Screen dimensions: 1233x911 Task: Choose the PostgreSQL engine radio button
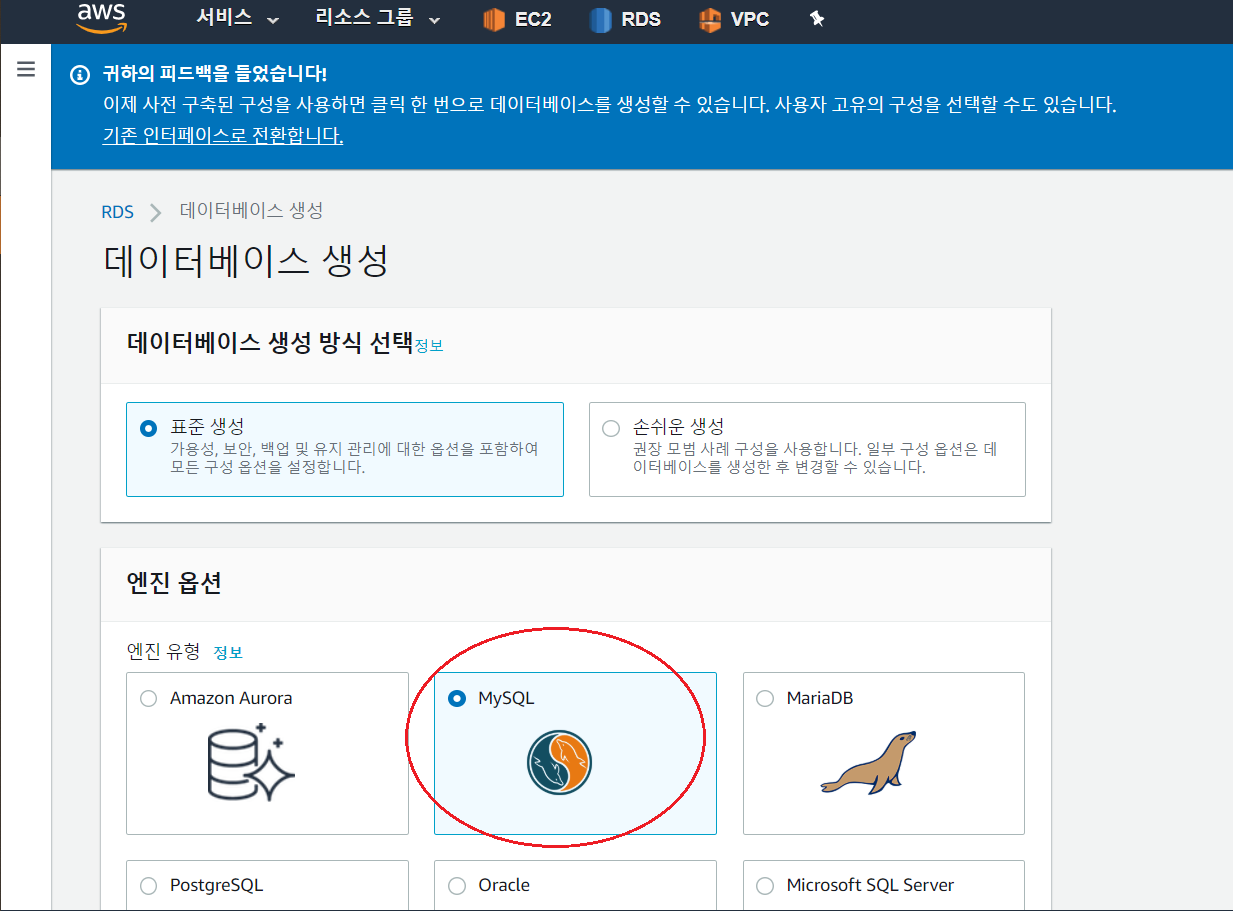click(149, 885)
